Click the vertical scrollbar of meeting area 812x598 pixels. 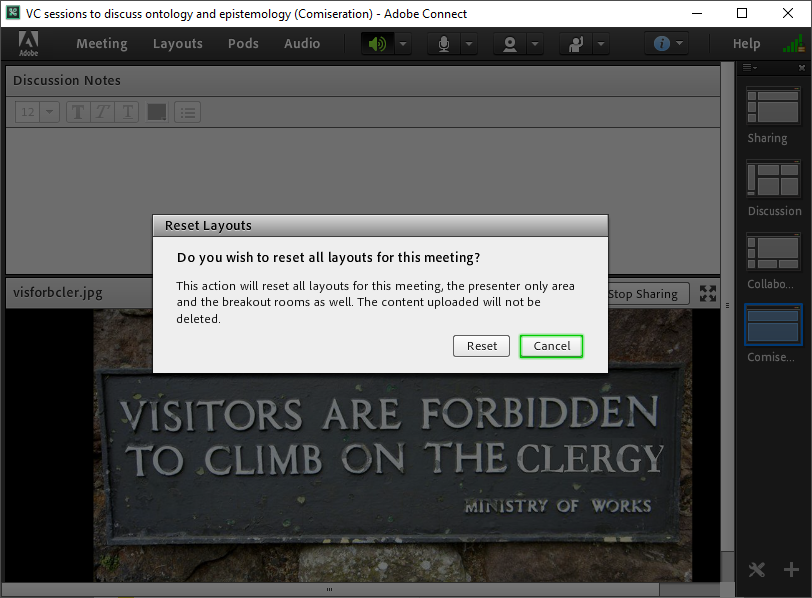point(728,307)
